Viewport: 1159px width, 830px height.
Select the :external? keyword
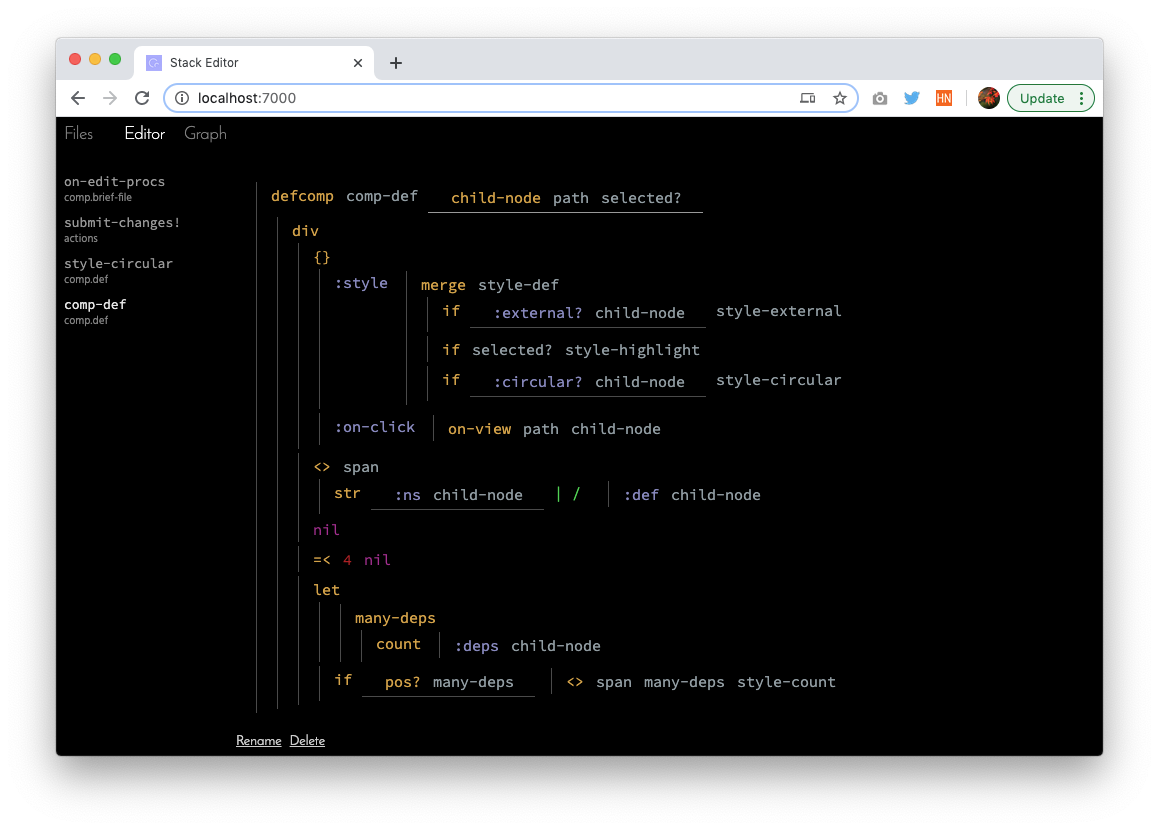538,313
